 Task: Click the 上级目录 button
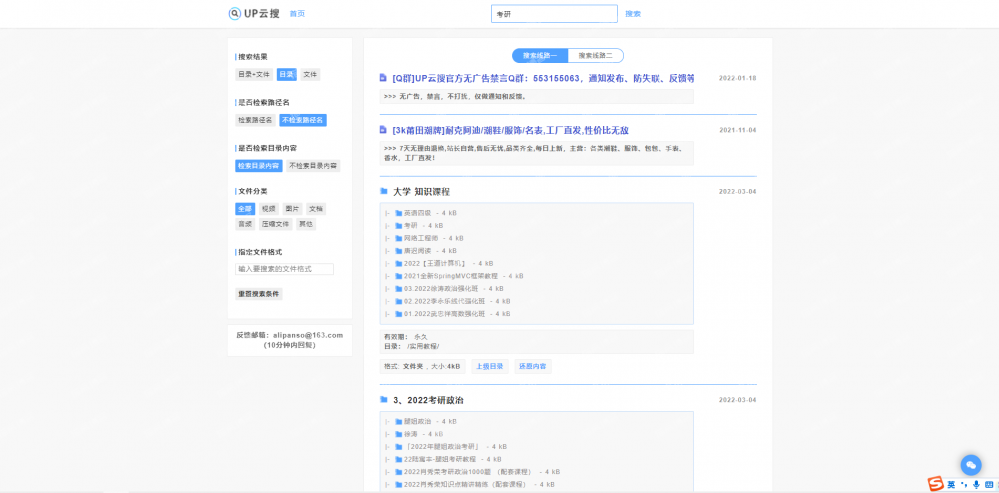[490, 366]
